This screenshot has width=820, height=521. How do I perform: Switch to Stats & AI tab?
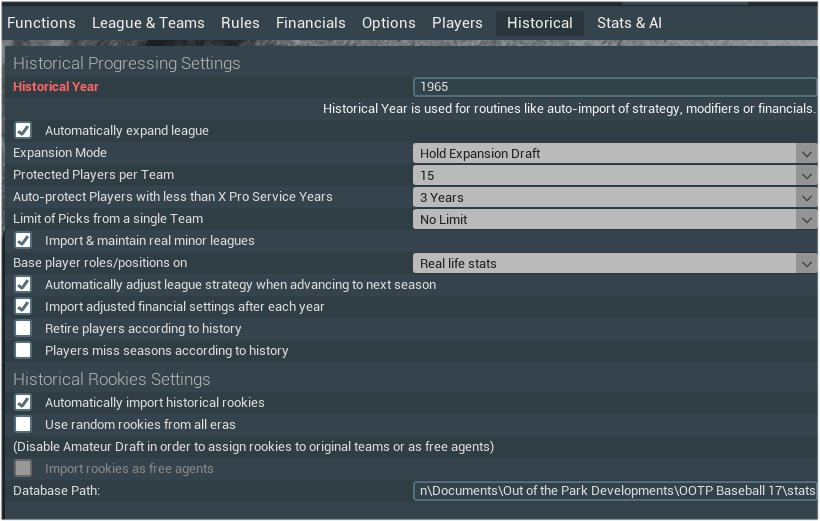[x=629, y=23]
